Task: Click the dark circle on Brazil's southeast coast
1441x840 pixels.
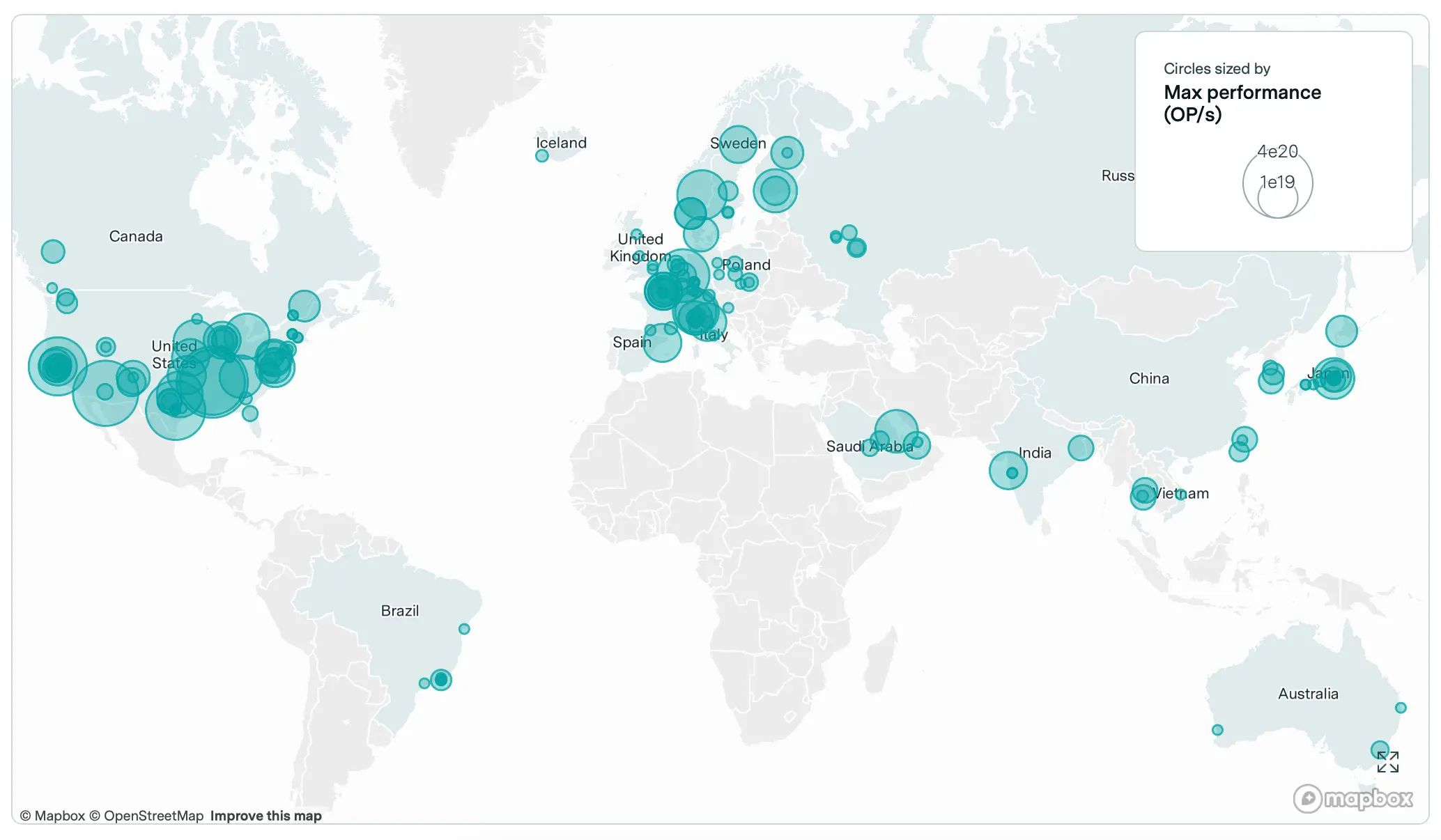Action: click(x=440, y=679)
